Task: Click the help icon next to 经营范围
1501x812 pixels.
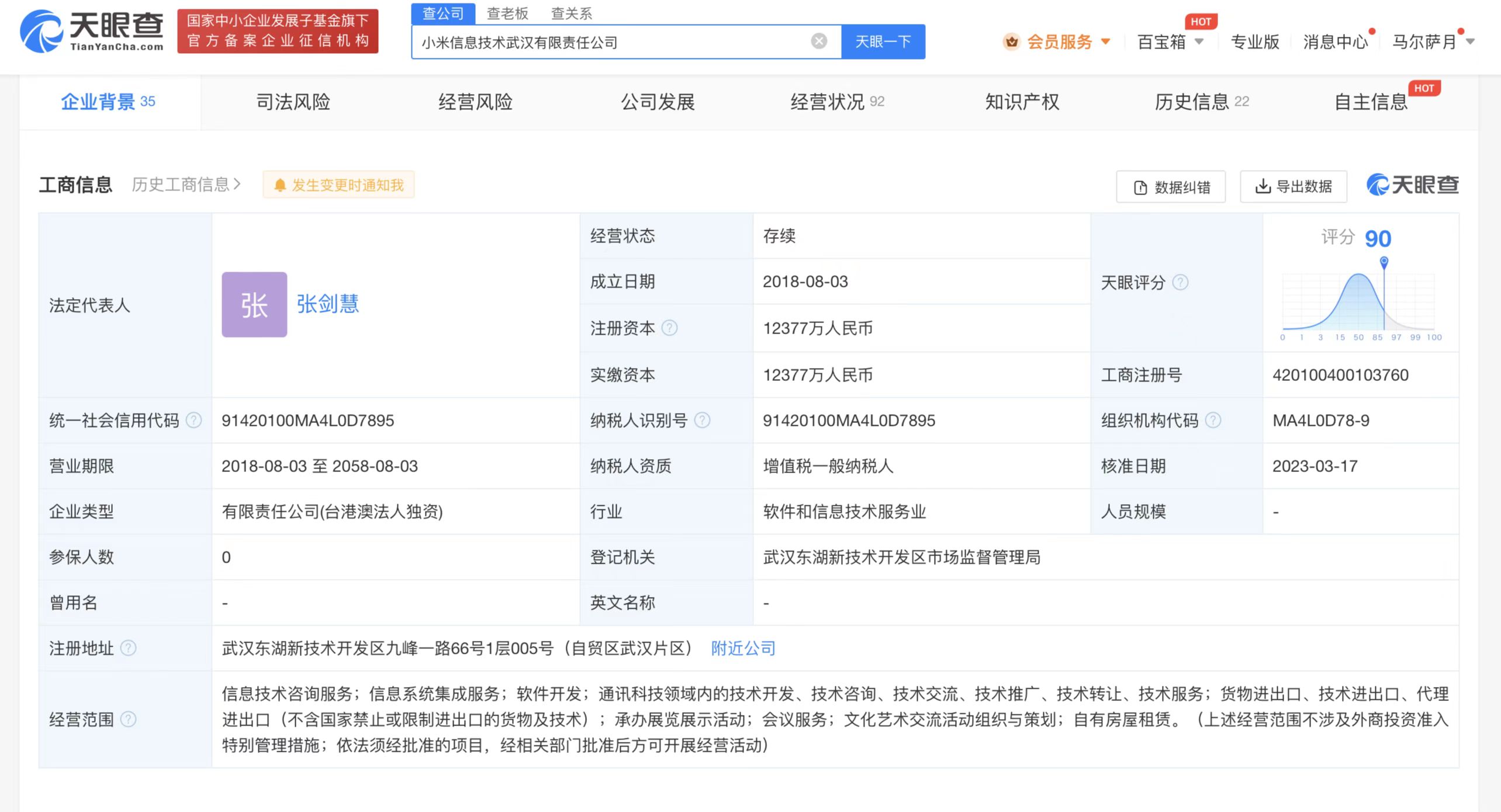Action: pyautogui.click(x=128, y=719)
